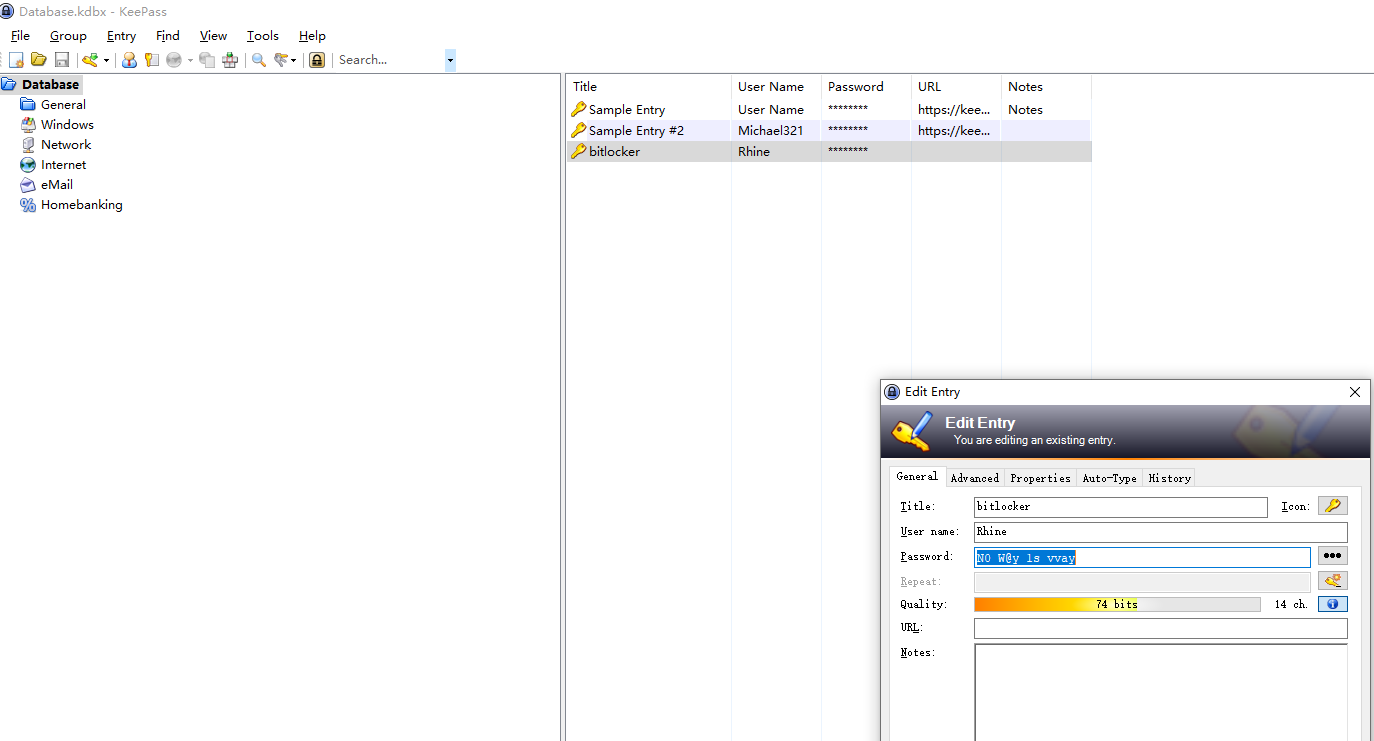Select the General group in the tree
Screen dimensions: 1374x741
(x=54, y=104)
